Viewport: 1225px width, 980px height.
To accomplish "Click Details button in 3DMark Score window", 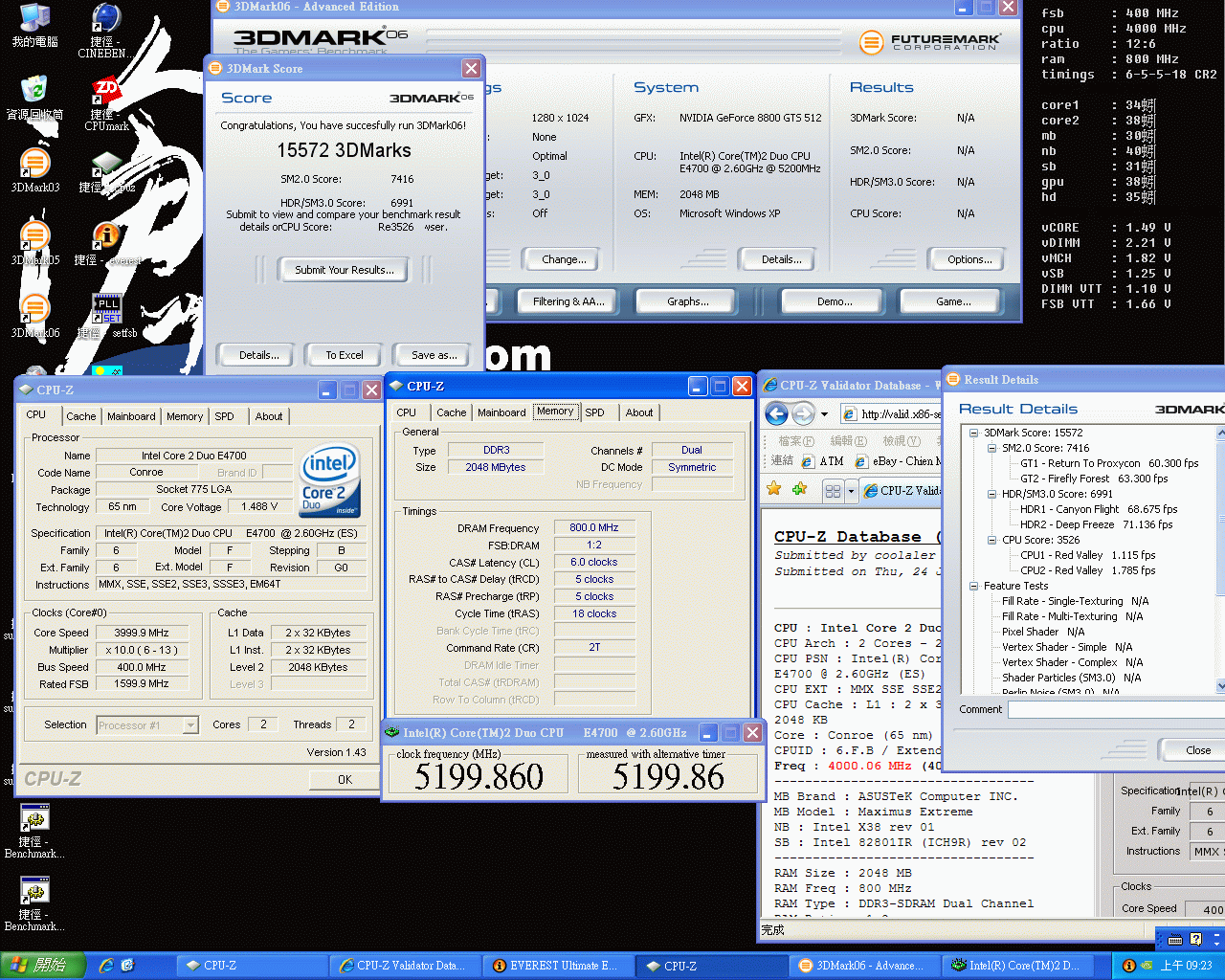I will pos(258,355).
